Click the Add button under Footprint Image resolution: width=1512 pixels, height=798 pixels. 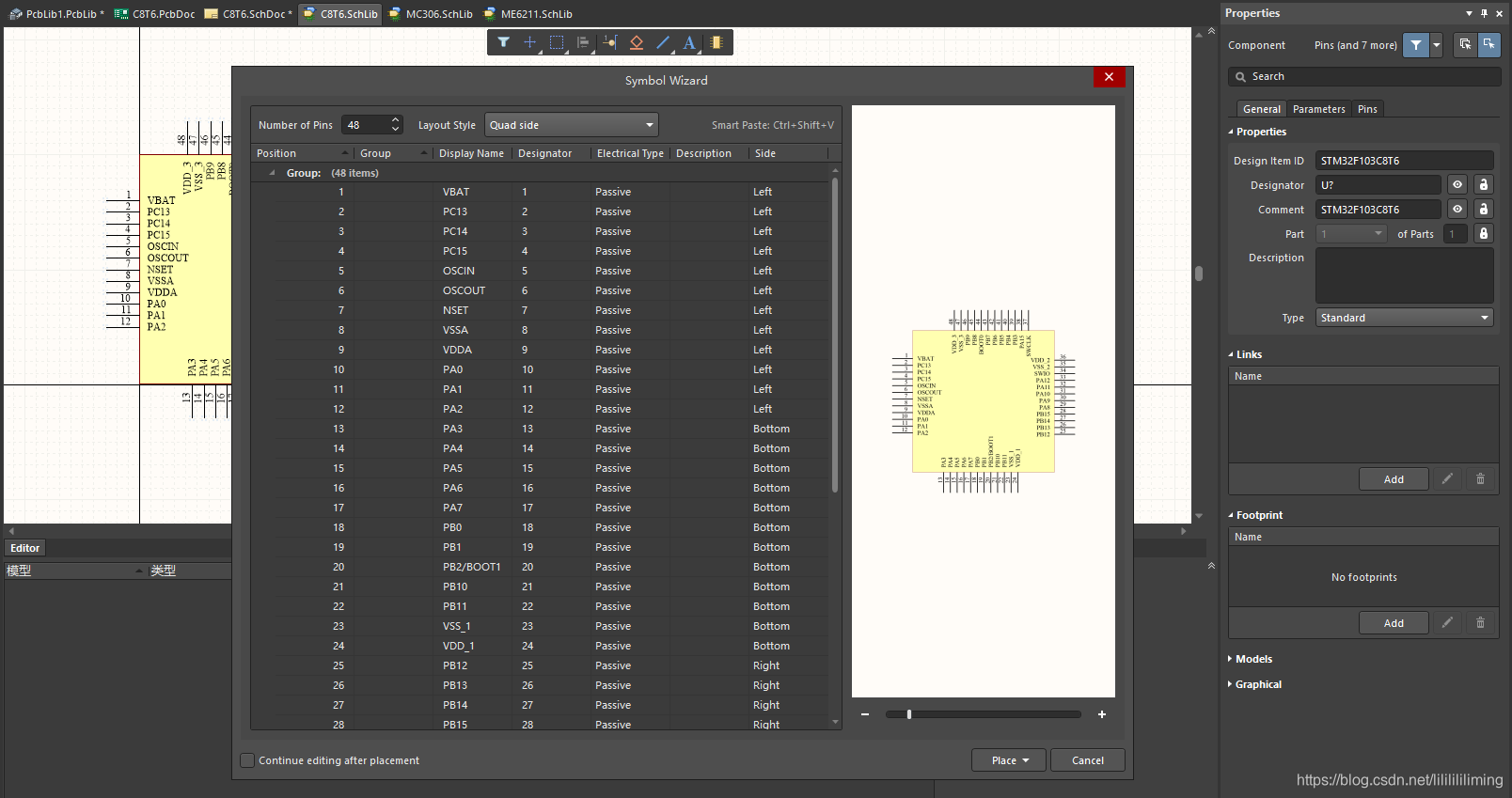point(1393,623)
